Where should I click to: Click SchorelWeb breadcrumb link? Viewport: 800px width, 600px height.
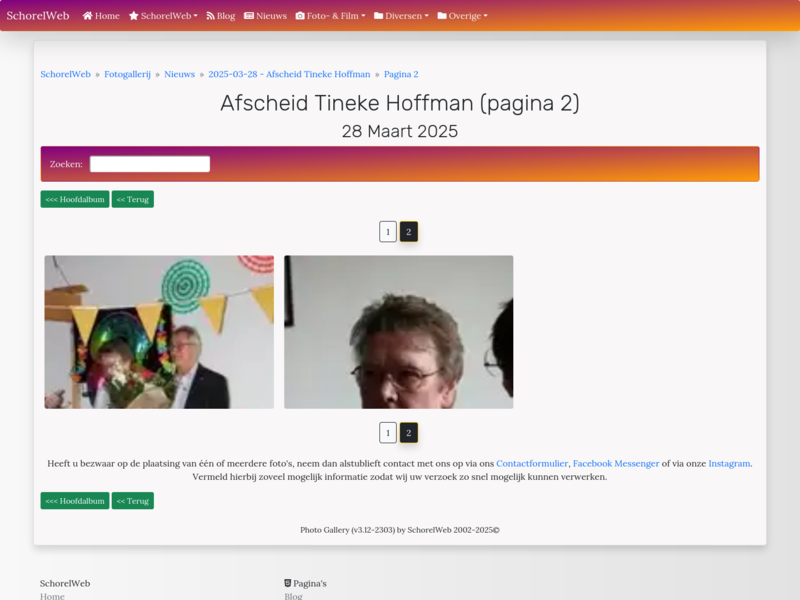coord(65,74)
